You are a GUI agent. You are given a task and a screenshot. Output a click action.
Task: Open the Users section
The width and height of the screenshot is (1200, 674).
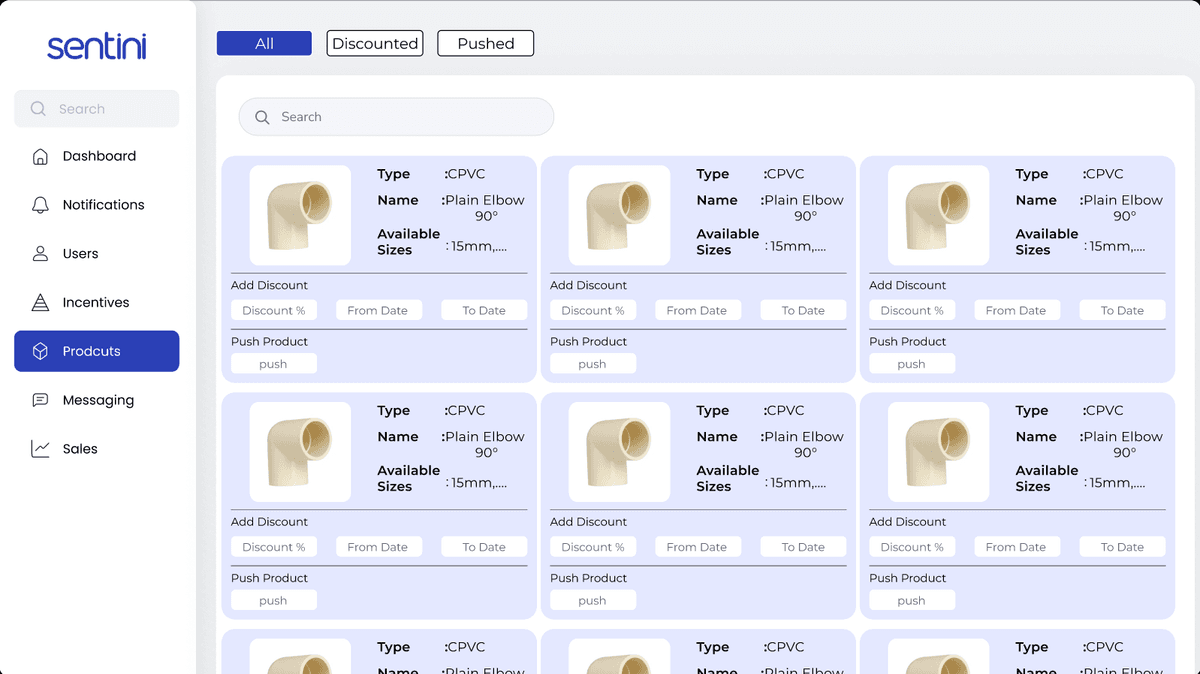[97, 254]
